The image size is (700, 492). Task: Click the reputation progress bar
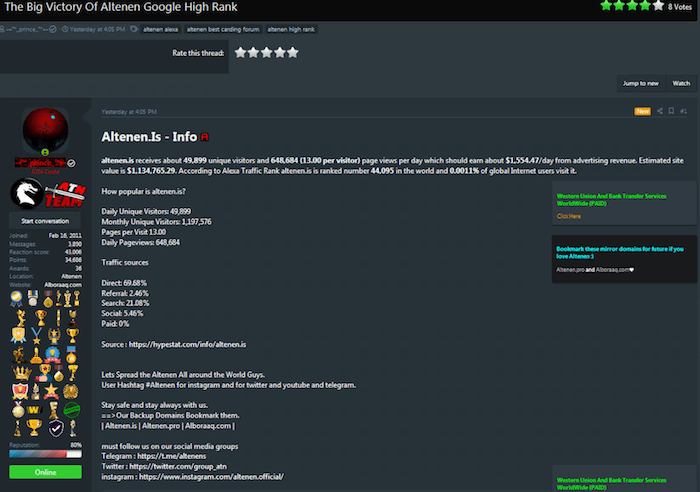[46, 454]
